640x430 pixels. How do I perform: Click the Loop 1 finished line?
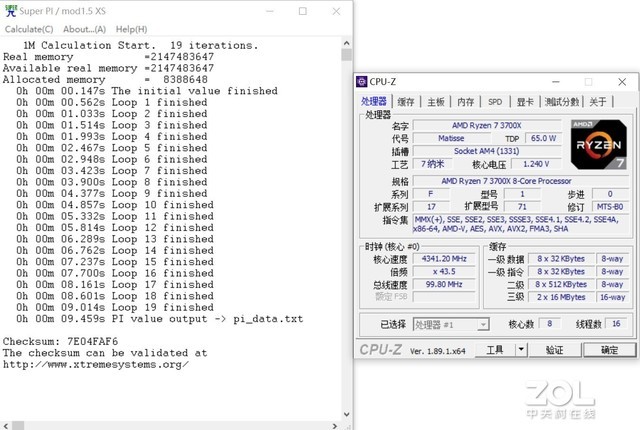click(x=111, y=102)
